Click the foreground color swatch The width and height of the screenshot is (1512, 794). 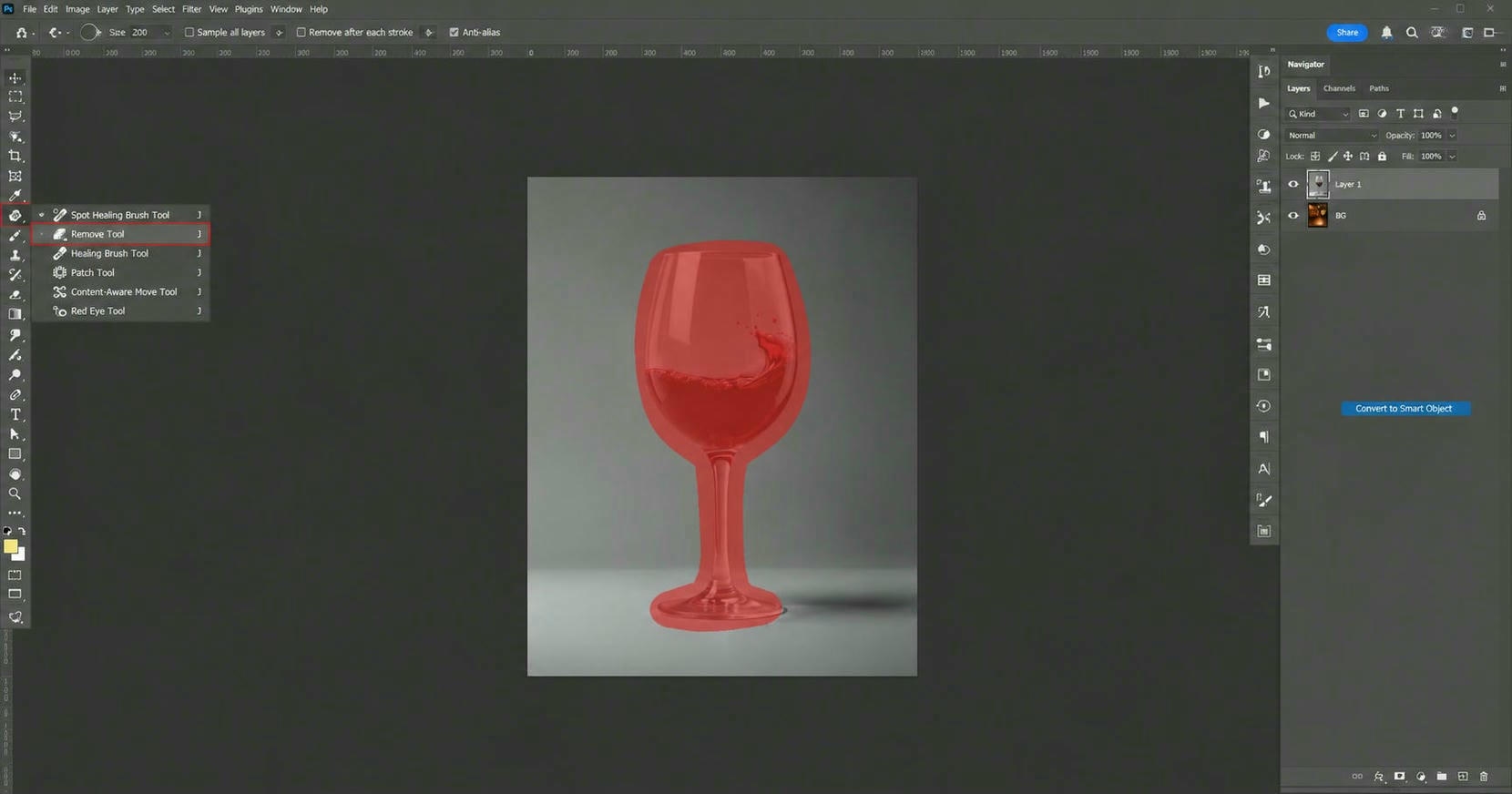(11, 546)
